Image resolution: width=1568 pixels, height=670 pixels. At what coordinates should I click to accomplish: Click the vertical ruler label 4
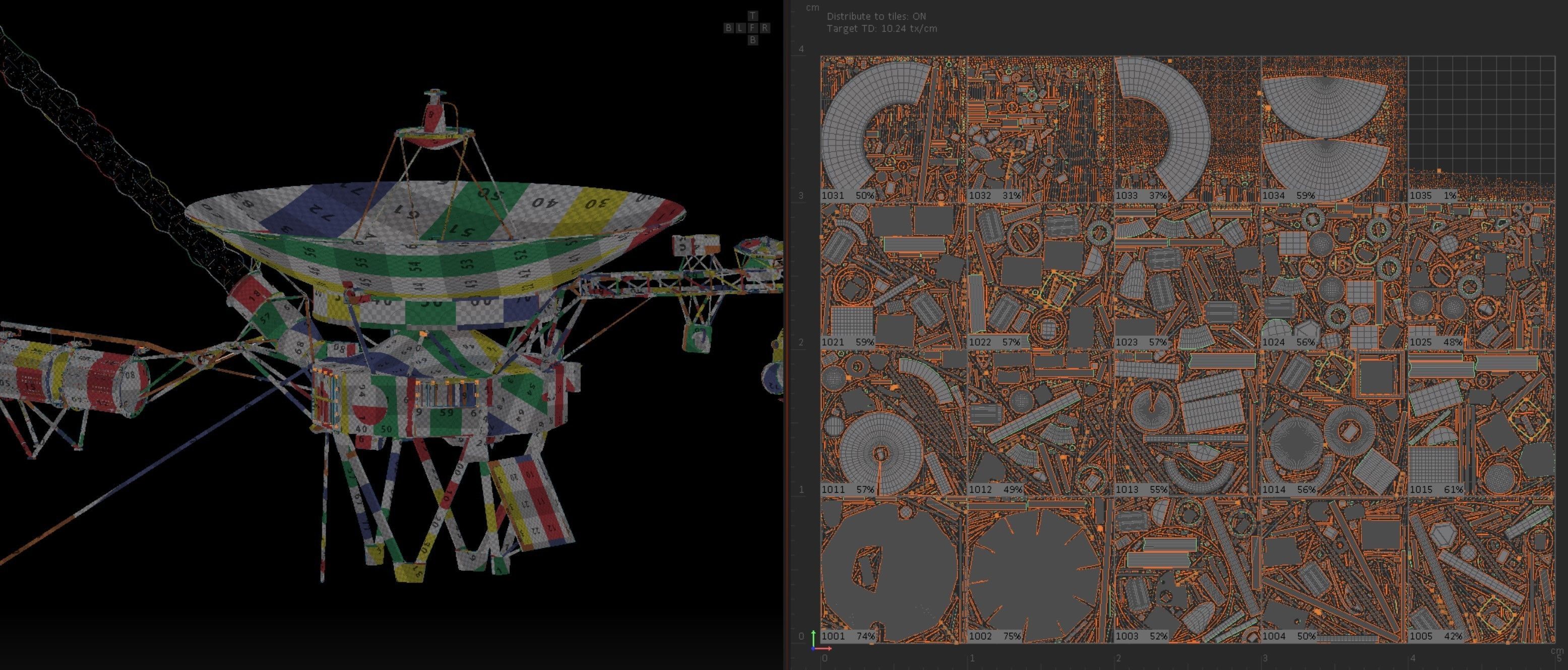point(801,49)
